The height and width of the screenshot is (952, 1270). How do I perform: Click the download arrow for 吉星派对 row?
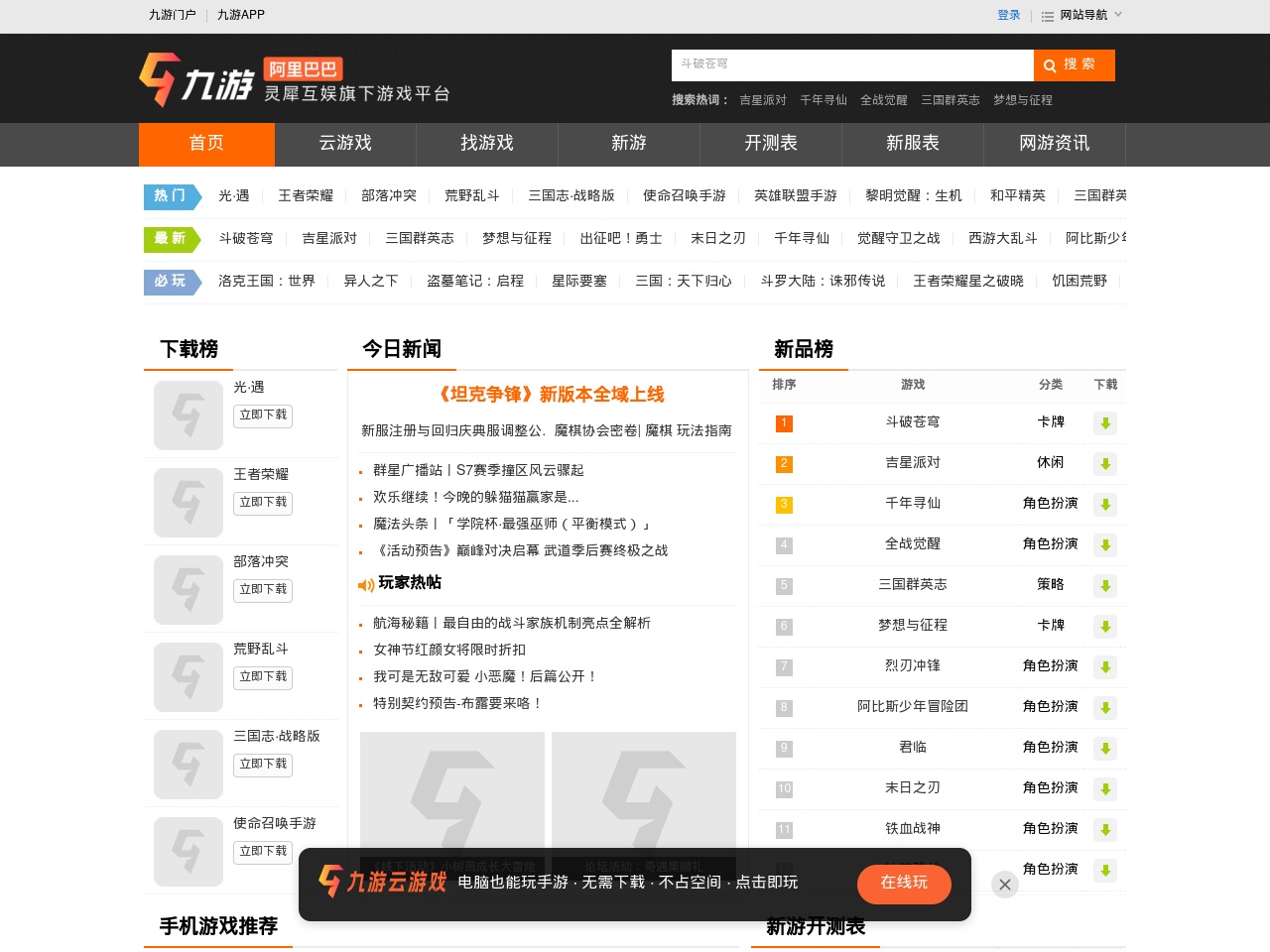coord(1105,464)
